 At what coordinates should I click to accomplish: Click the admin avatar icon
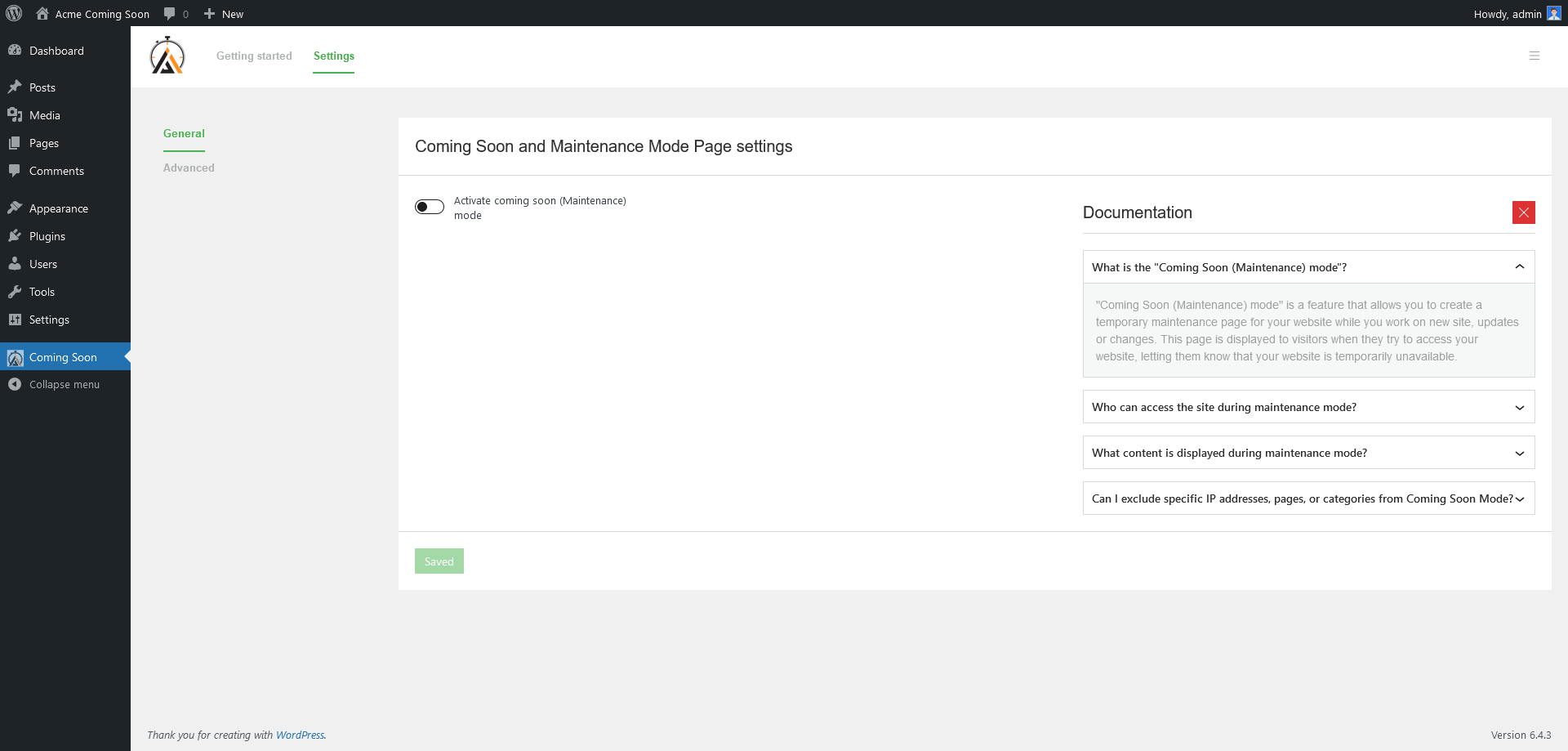(x=1553, y=13)
